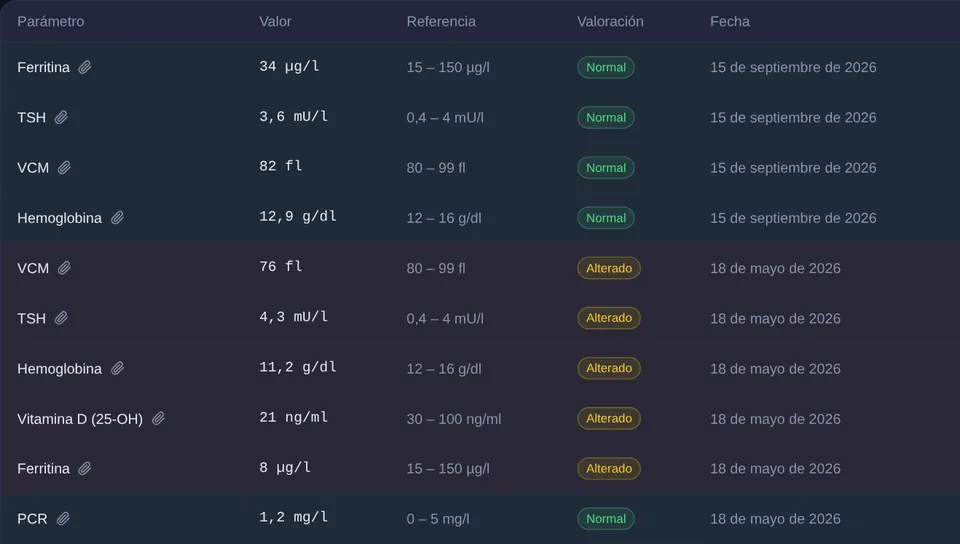
Task: Click reference range 0 – 5 mg/l
Action: 438,519
